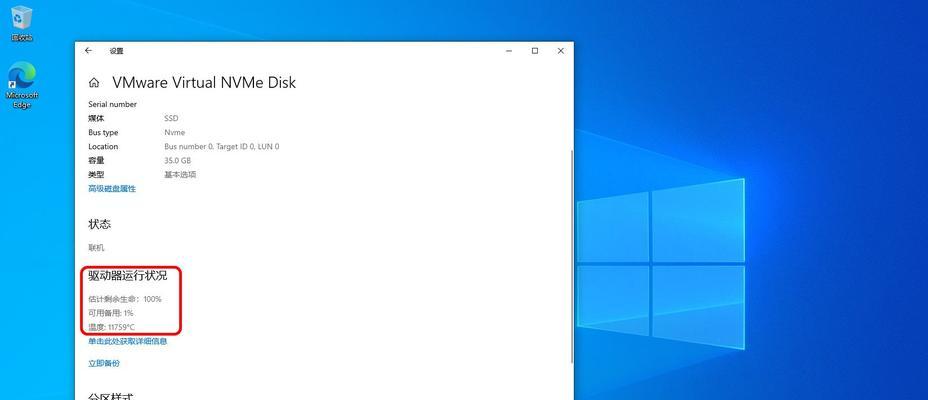Open the 立即备份 link
Viewport: 928px width, 400px height.
coord(104,363)
